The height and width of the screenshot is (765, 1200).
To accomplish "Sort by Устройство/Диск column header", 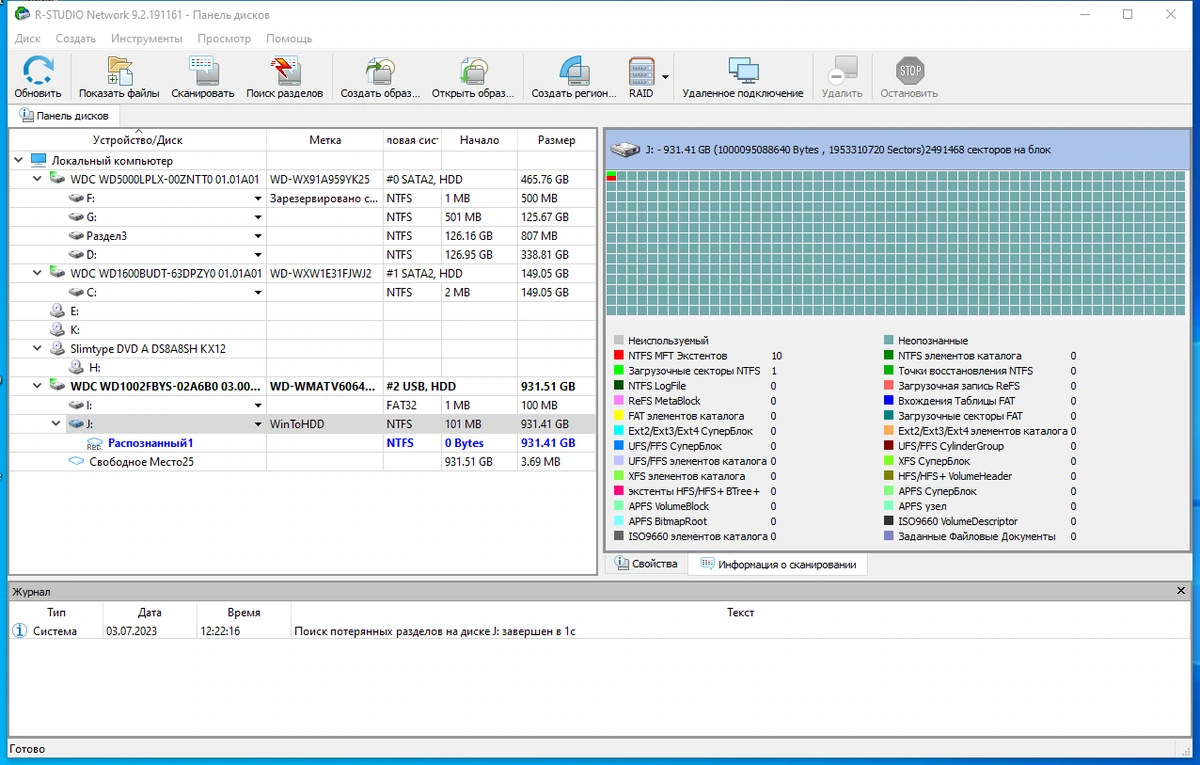I will (x=138, y=140).
